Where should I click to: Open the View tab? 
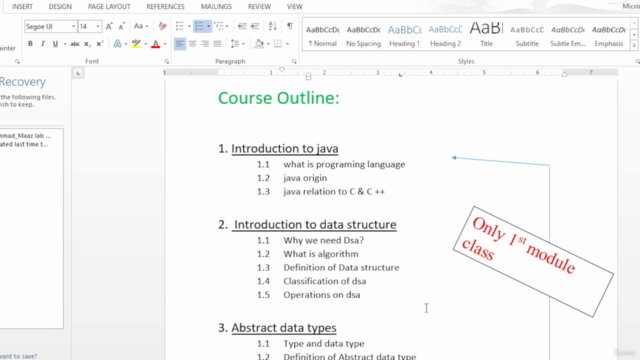pos(294,7)
